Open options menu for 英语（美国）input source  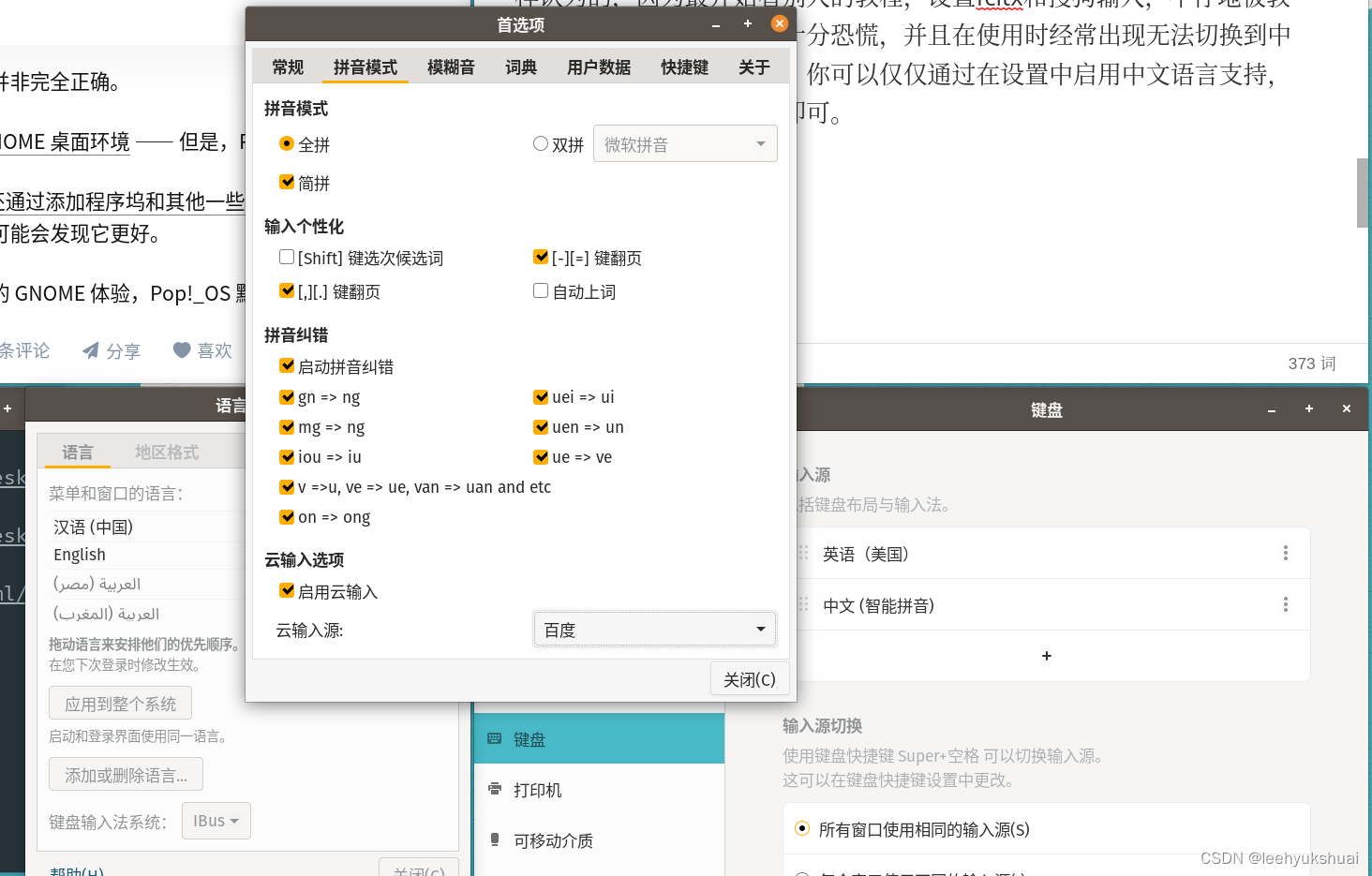pyautogui.click(x=1285, y=554)
